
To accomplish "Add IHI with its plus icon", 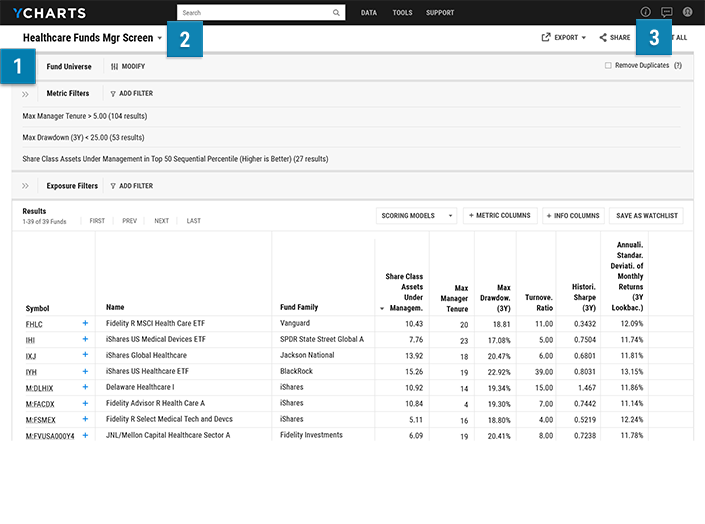I will (x=85, y=339).
